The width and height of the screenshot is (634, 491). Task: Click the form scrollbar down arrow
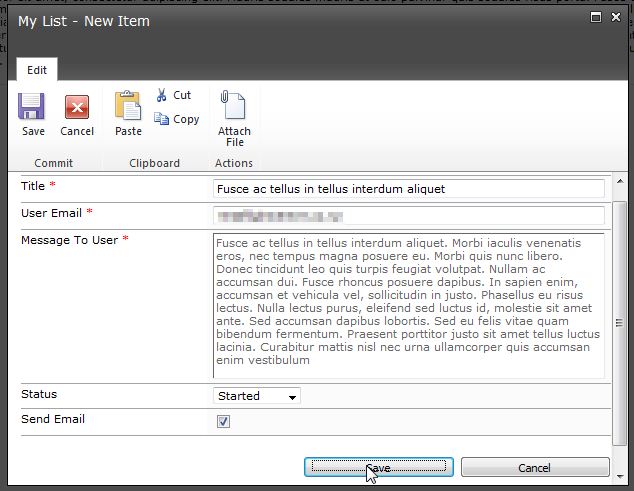click(x=620, y=476)
